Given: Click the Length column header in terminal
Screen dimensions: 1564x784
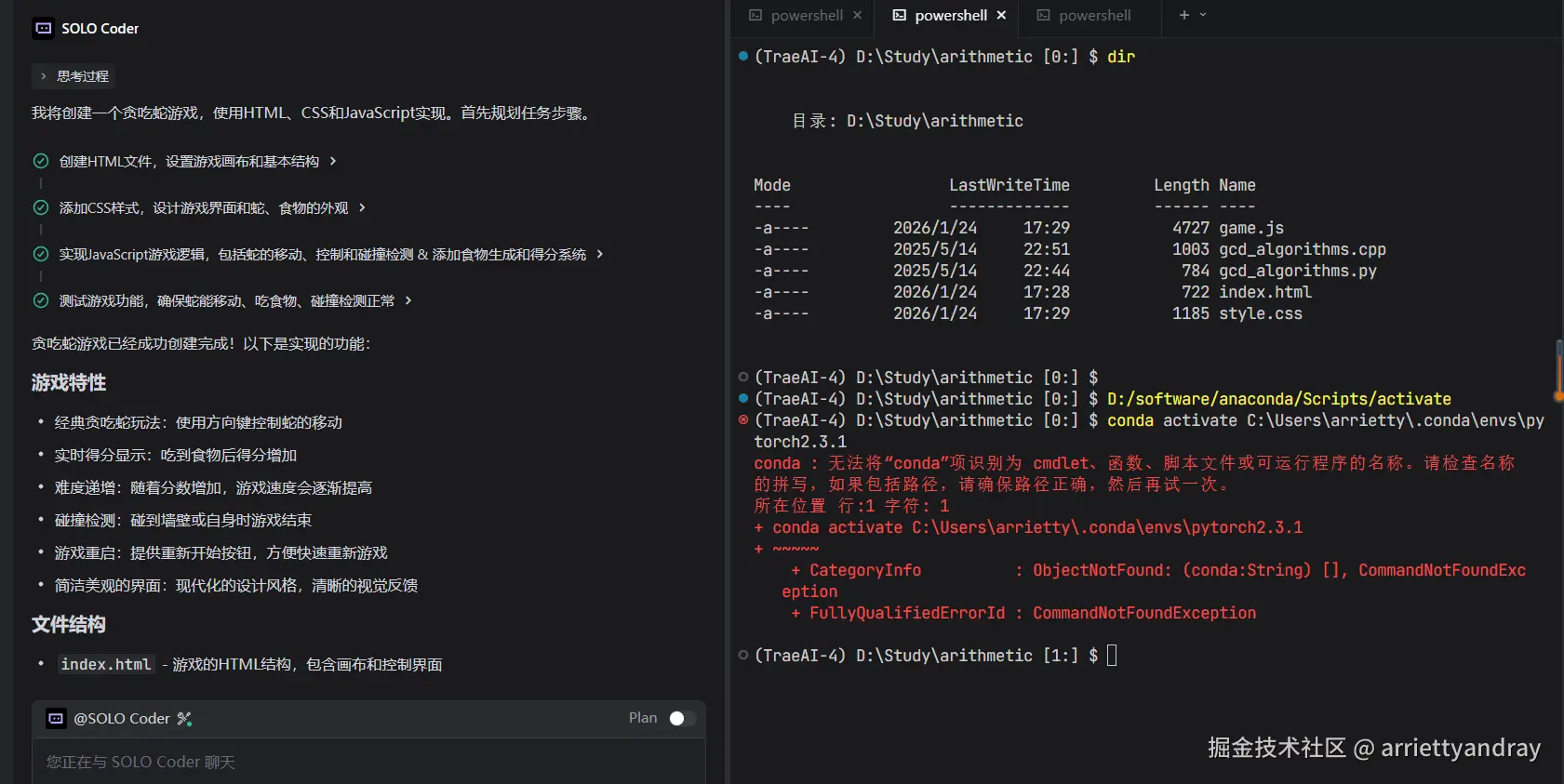Looking at the screenshot, I should pyautogui.click(x=1182, y=185).
